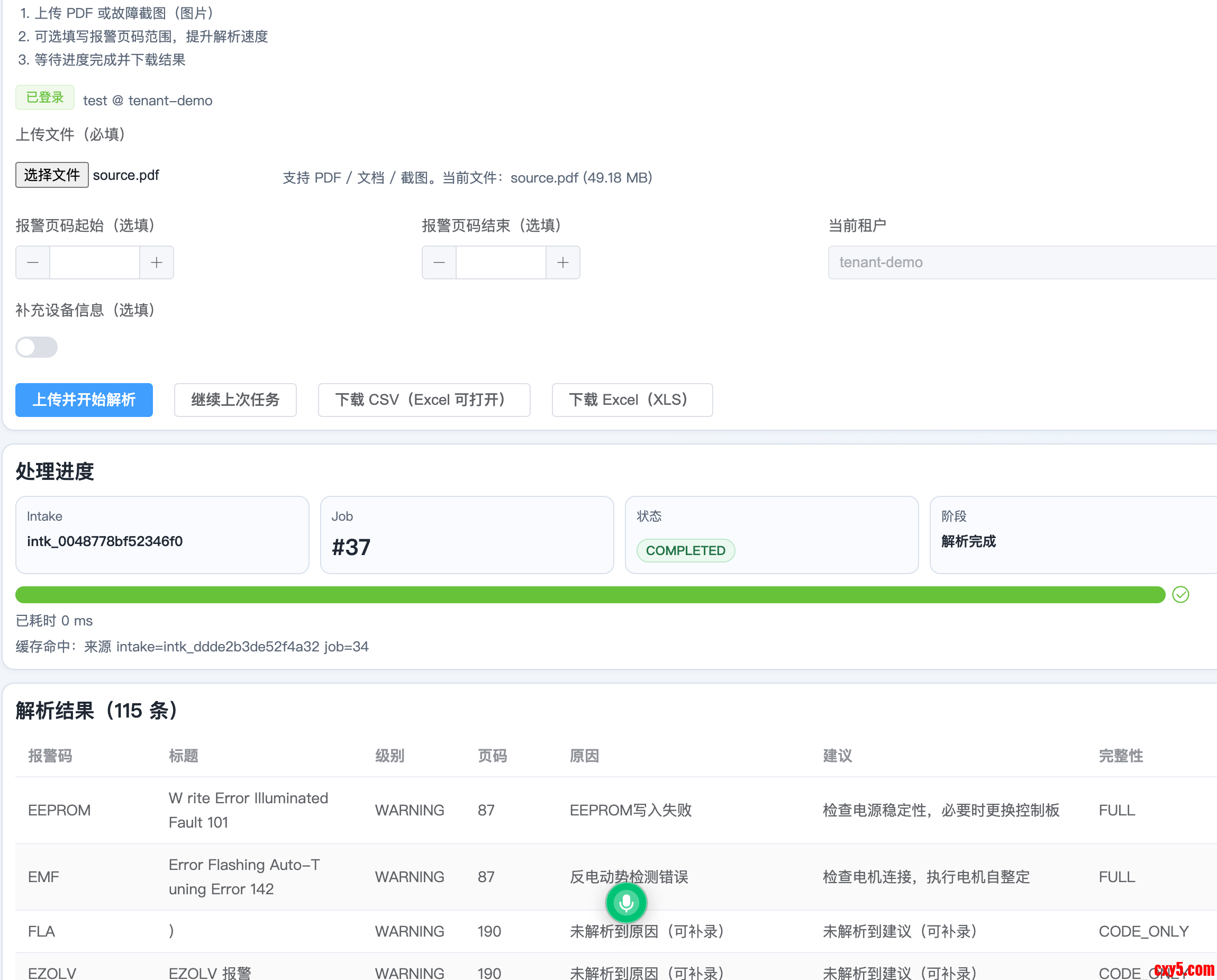This screenshot has height=980, width=1217.
Task: Click the minus icon for end page
Action: coord(439,262)
